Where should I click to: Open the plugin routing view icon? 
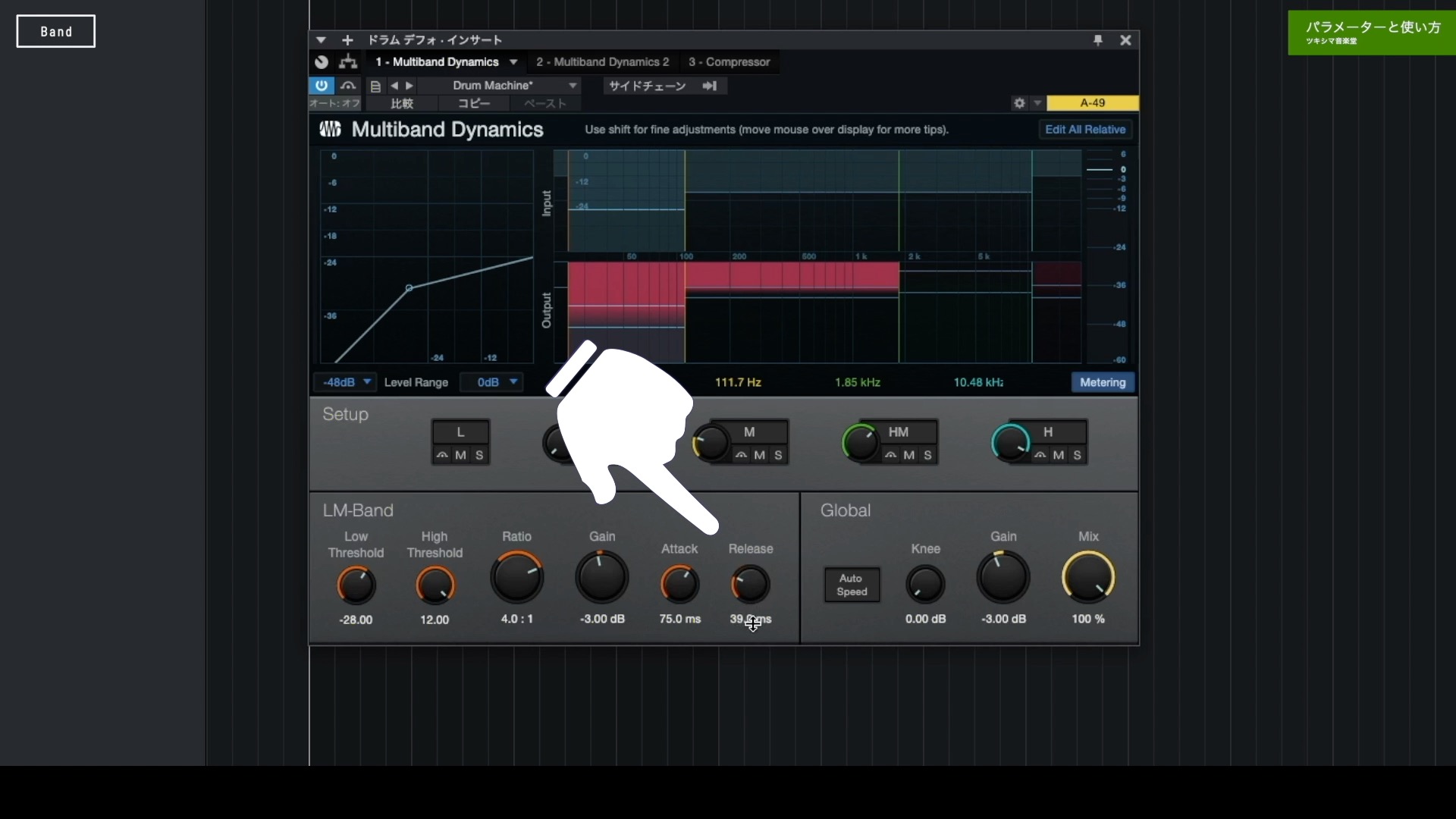click(x=348, y=62)
